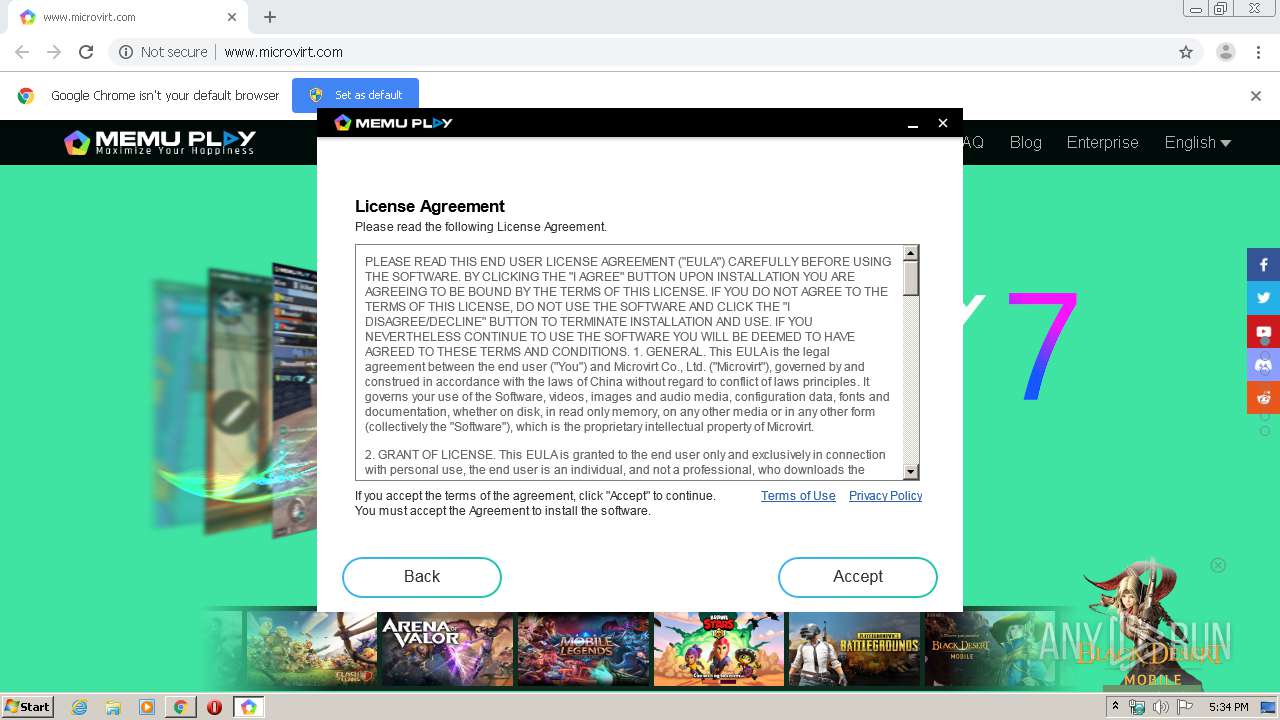Click the Back button in the installer
The image size is (1280, 720).
(421, 577)
